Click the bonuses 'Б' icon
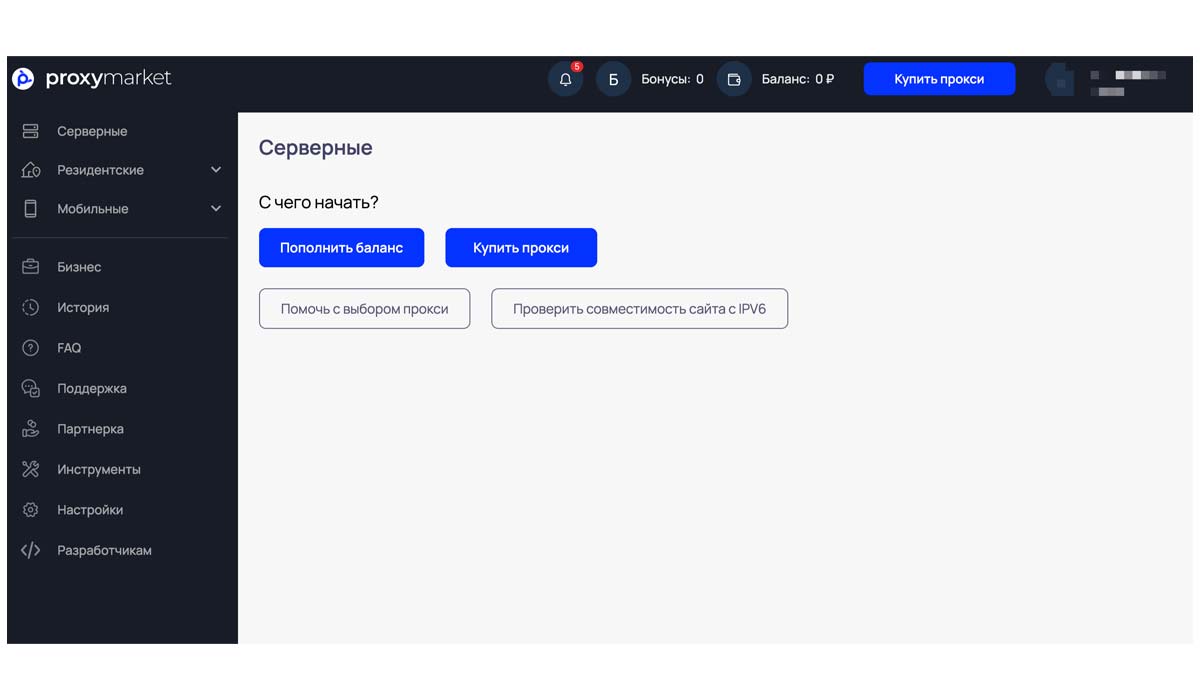This screenshot has width=1200, height=700. point(613,80)
